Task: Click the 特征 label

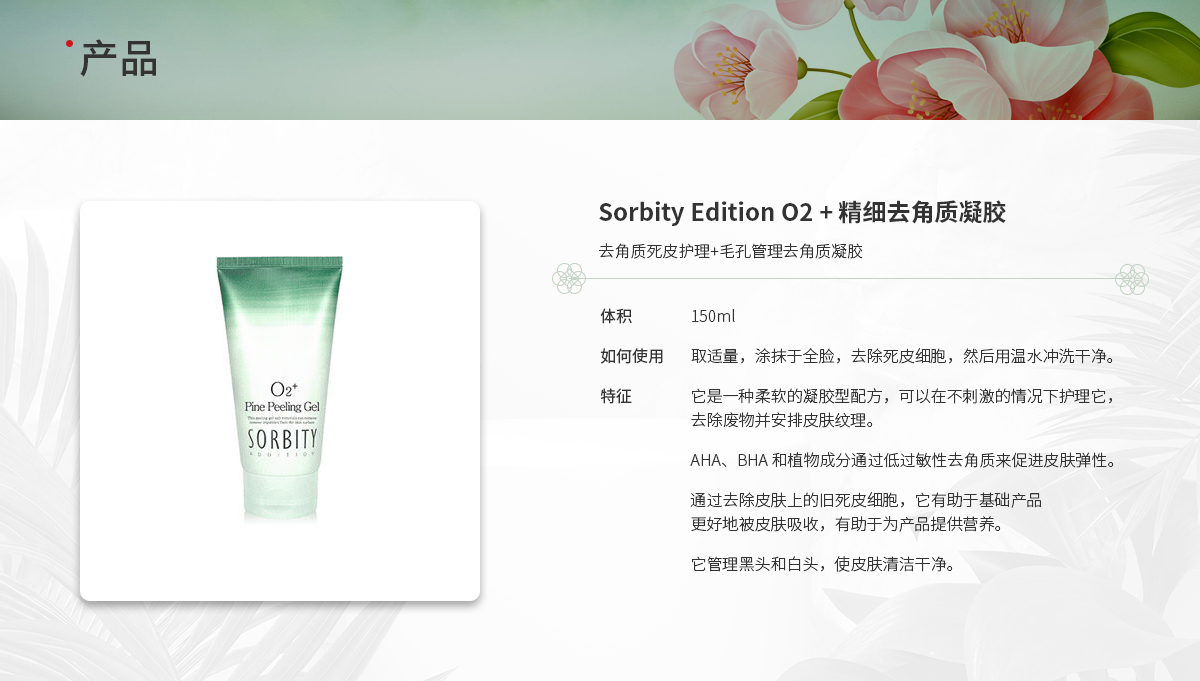Action: click(616, 396)
